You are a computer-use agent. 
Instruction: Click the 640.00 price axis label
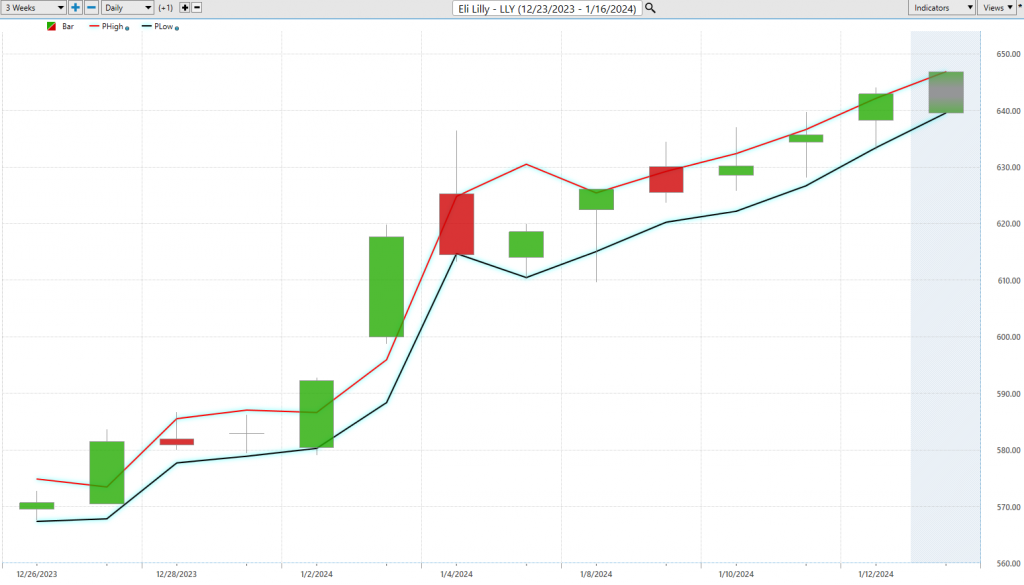click(x=1008, y=111)
